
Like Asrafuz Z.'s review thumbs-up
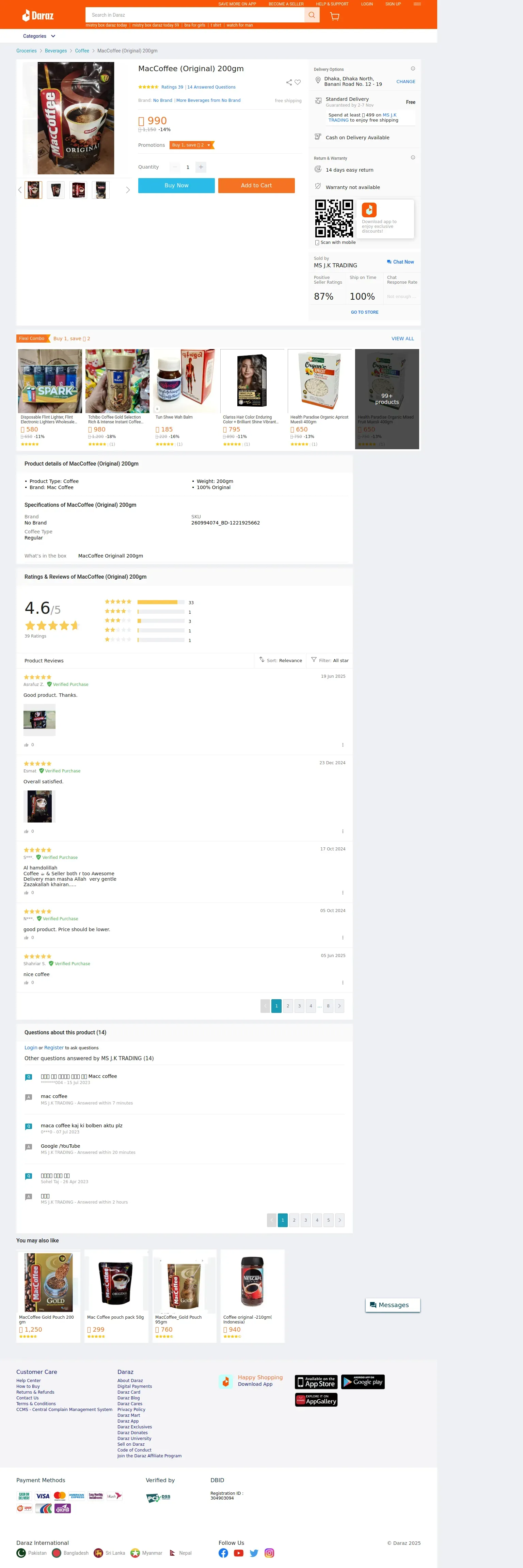tap(26, 744)
